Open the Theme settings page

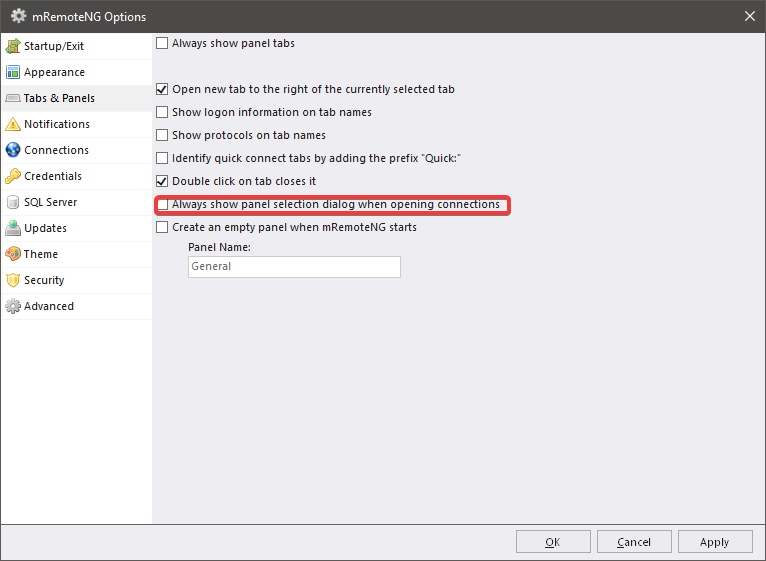point(77,254)
